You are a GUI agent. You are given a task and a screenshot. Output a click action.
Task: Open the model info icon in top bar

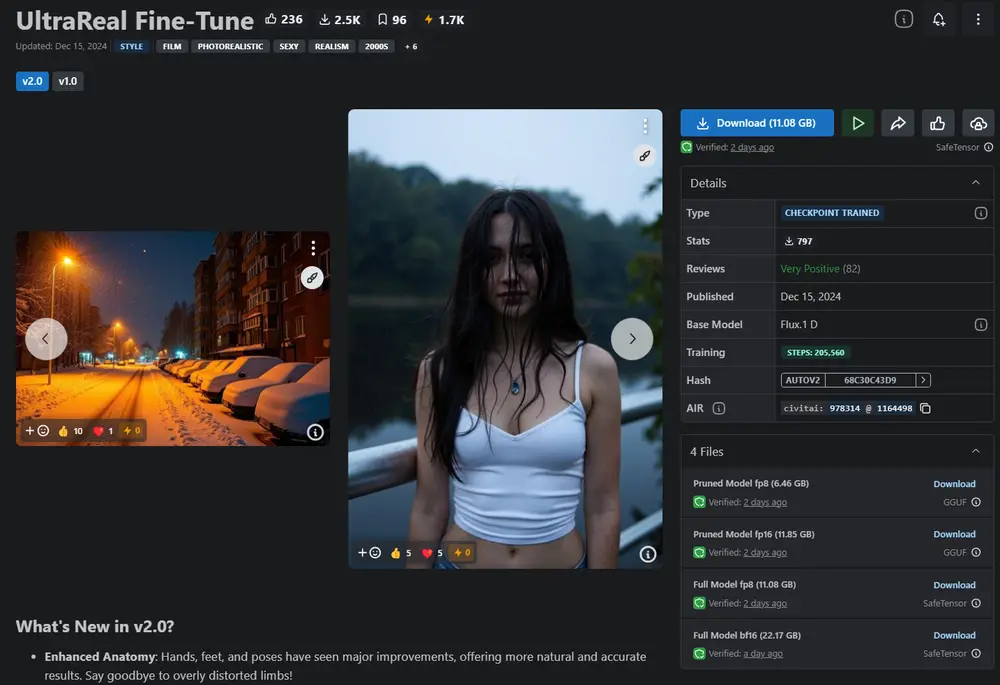(x=904, y=19)
